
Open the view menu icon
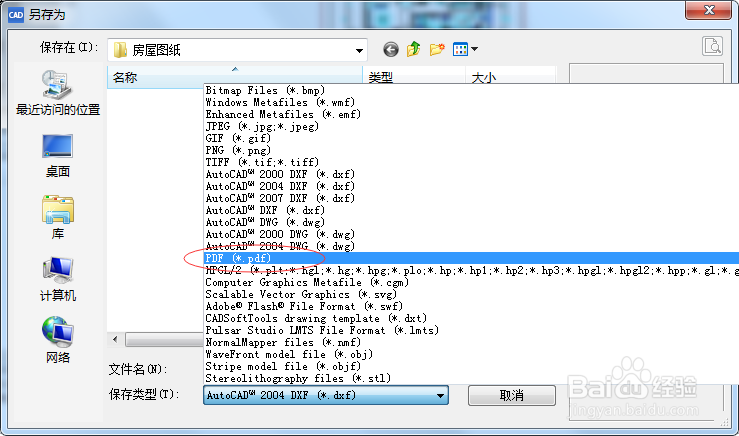[465, 49]
